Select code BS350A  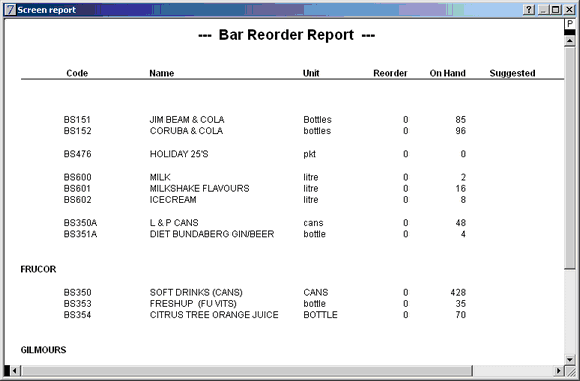pos(80,223)
